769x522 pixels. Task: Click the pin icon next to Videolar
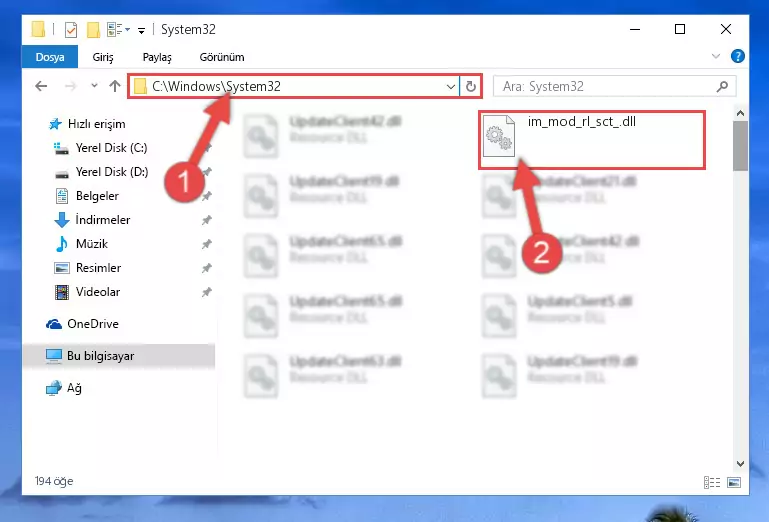206,292
